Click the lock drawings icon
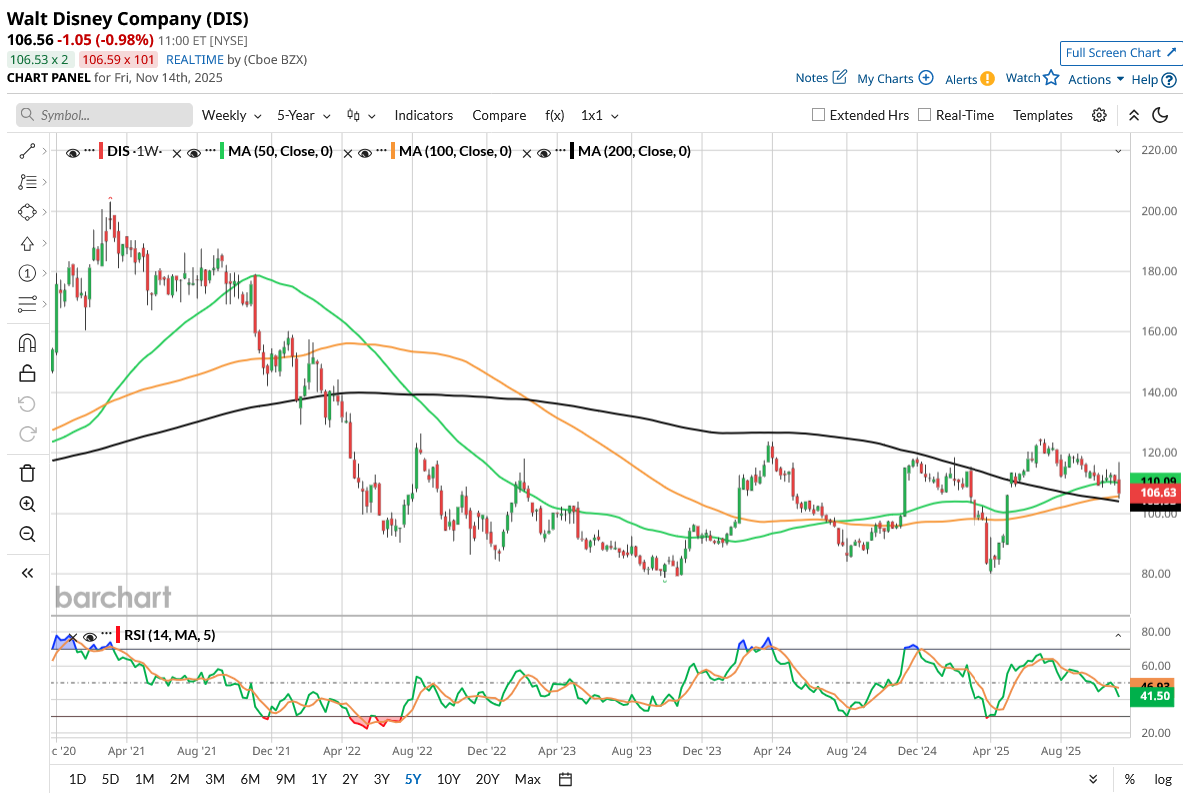The width and height of the screenshot is (1183, 793). click(27, 373)
